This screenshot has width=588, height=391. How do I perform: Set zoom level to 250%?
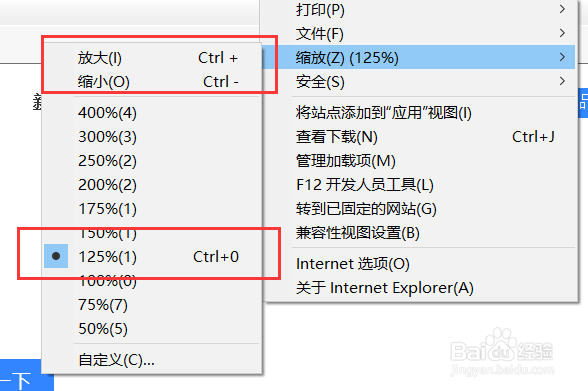(x=152, y=160)
